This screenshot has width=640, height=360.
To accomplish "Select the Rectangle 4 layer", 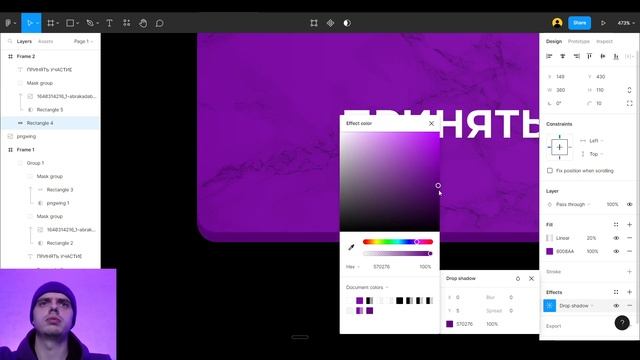I will click(51, 123).
